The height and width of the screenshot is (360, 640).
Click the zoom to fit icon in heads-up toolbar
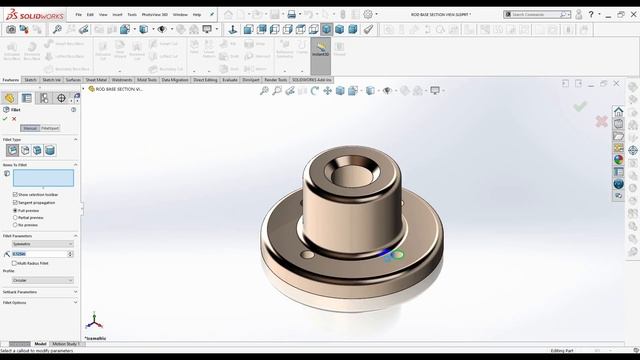coord(264,91)
